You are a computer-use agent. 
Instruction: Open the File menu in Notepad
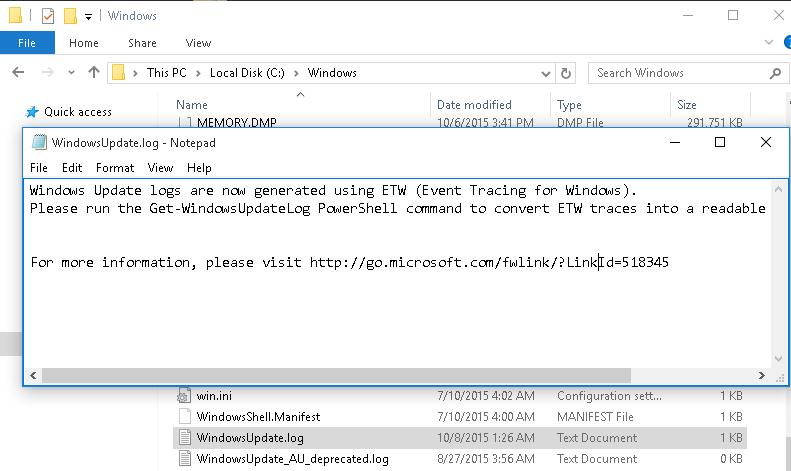point(39,168)
